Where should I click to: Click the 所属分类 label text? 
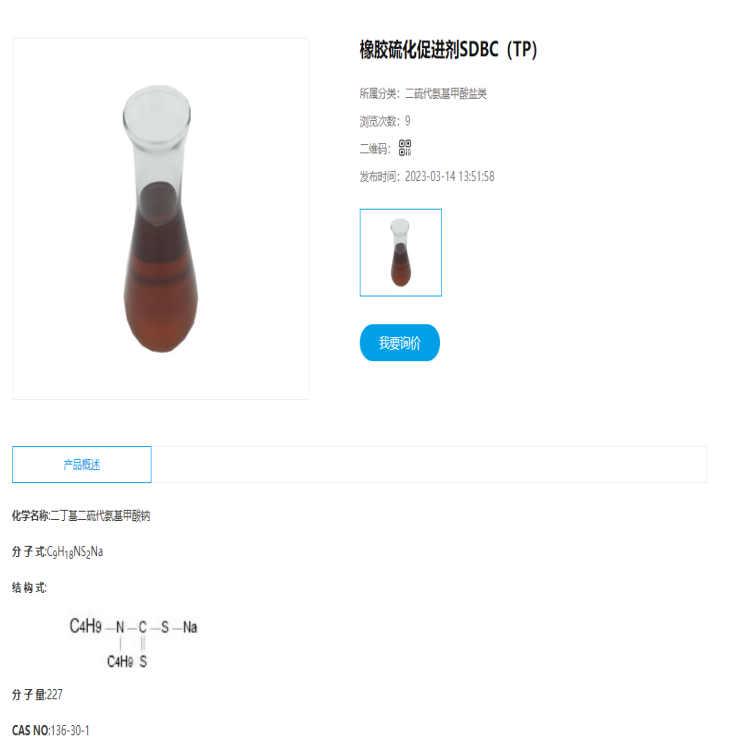379,94
